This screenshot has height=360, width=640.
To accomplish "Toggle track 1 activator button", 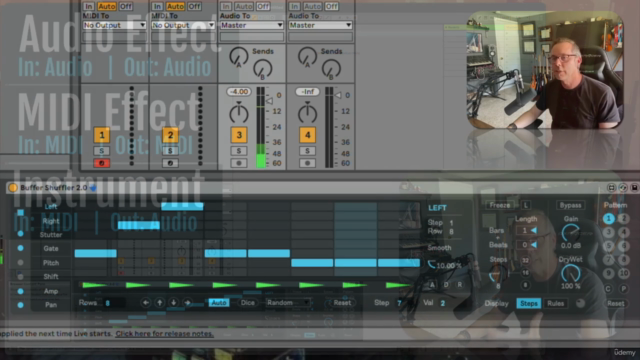I will (x=102, y=135).
